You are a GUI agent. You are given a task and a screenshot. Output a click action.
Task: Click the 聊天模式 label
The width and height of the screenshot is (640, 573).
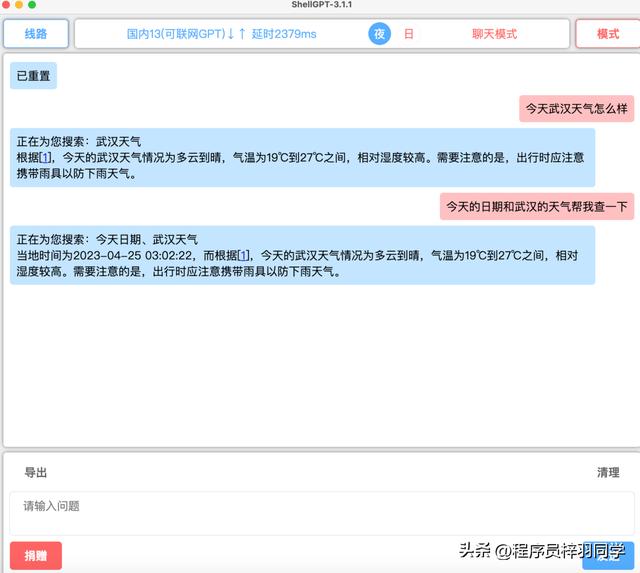pyautogui.click(x=494, y=34)
